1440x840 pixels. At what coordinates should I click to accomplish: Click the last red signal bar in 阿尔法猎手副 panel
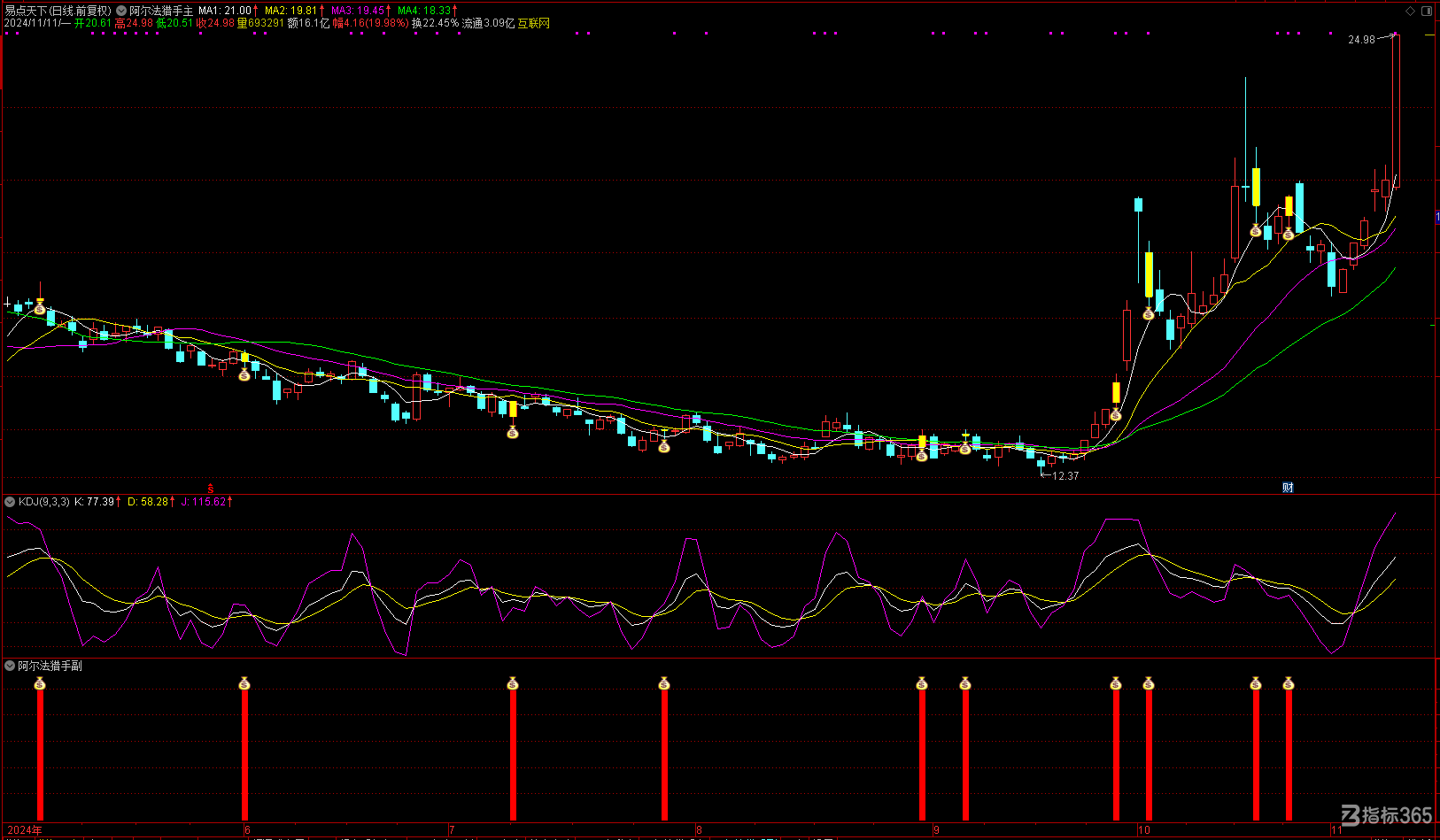1289,755
